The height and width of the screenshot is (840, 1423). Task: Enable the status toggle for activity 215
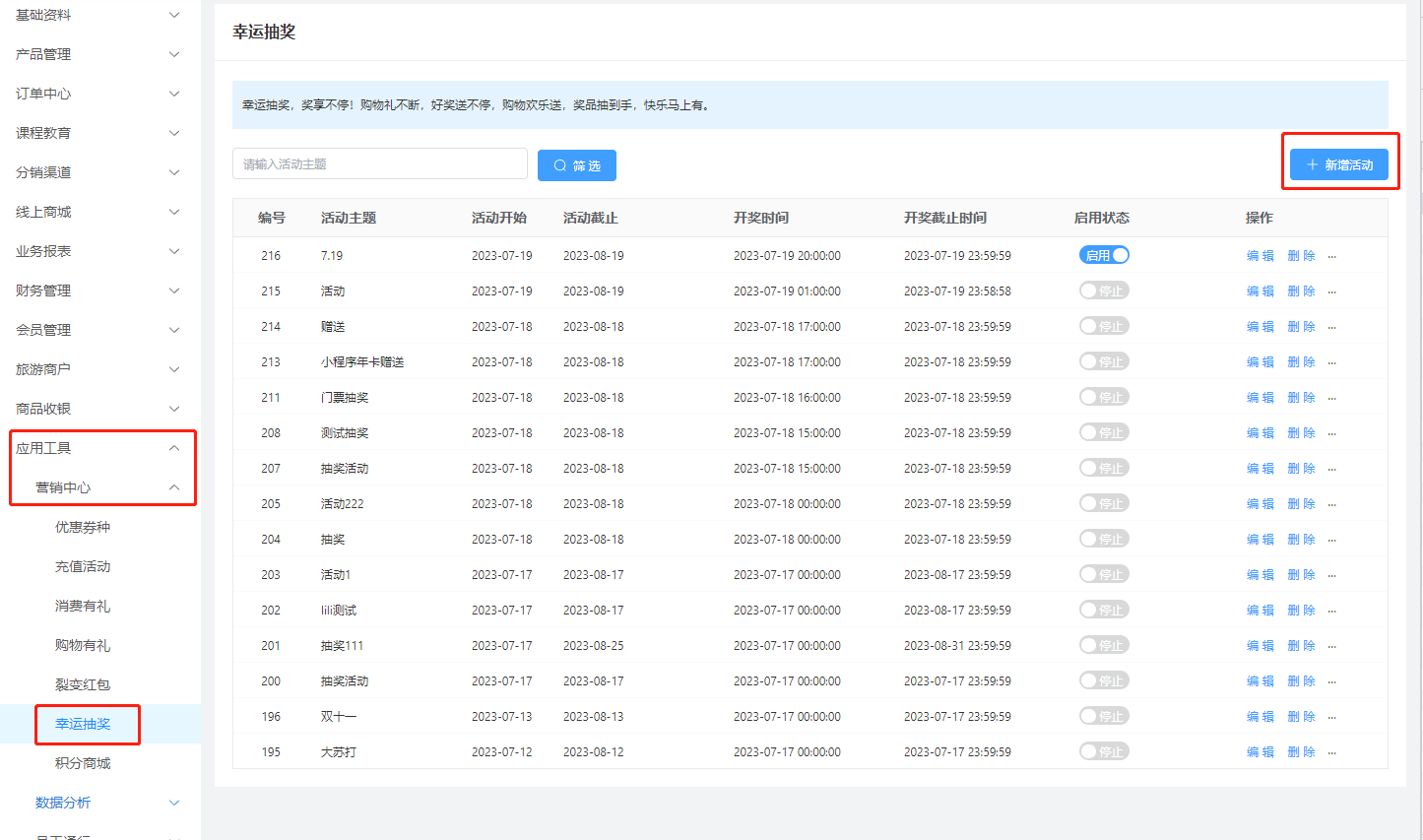[x=1104, y=291]
